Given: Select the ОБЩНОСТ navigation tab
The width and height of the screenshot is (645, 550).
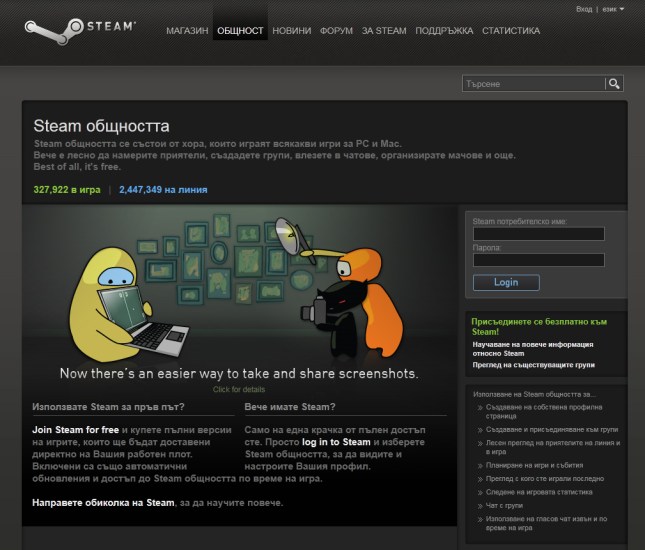Looking at the screenshot, I should point(240,31).
